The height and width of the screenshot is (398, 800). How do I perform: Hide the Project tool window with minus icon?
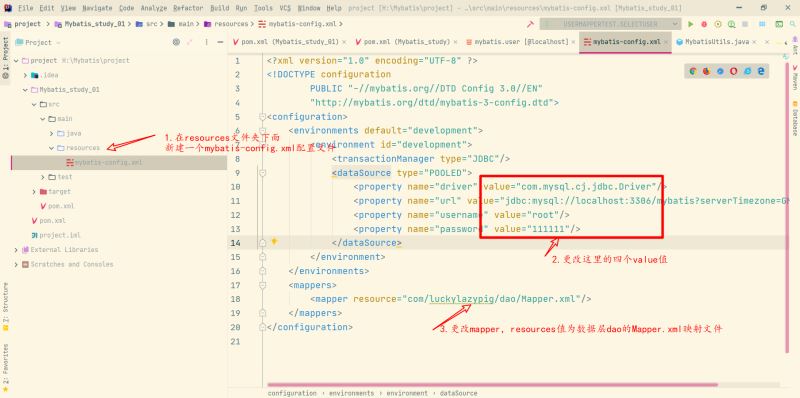click(x=220, y=42)
